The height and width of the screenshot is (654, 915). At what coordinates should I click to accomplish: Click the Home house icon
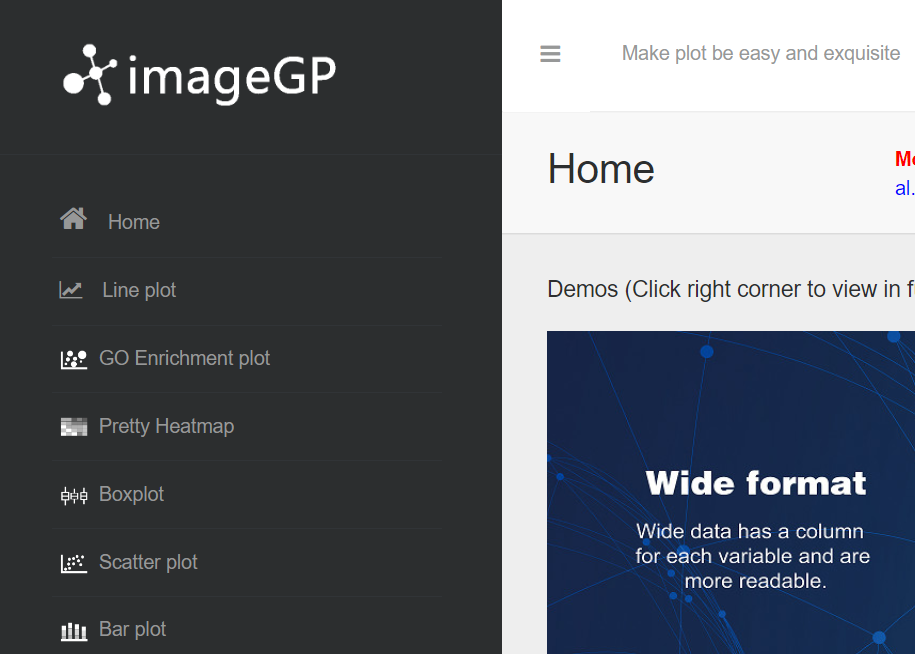(73, 219)
